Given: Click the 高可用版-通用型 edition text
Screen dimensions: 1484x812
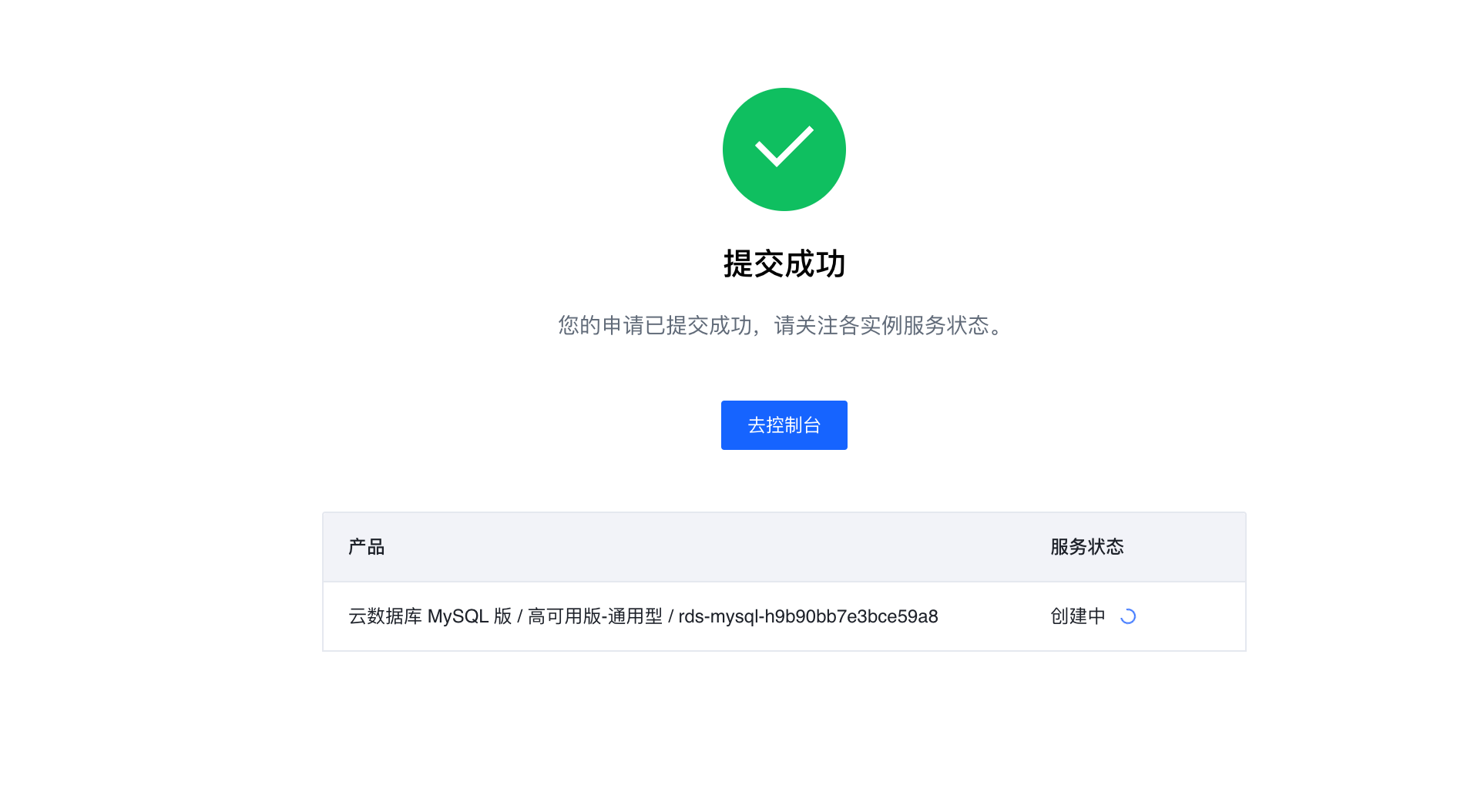Looking at the screenshot, I should coord(595,616).
